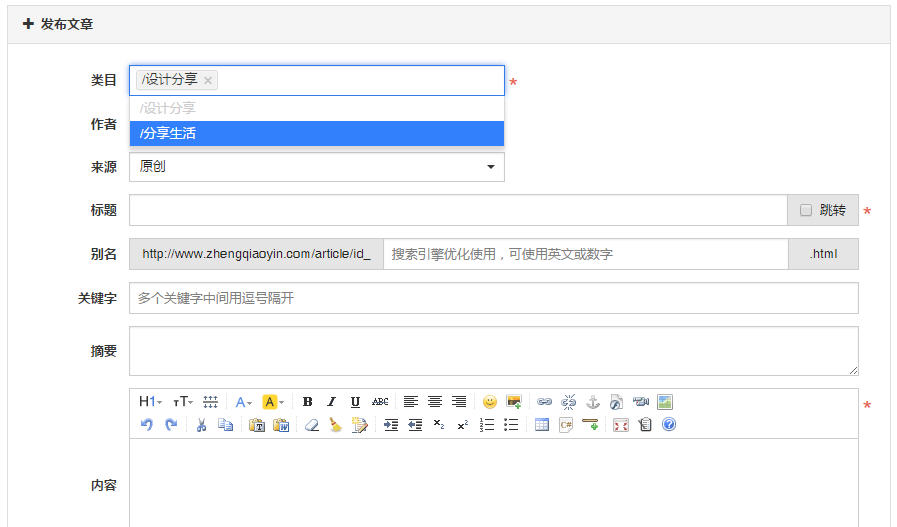Open the font size dropdown in the editor
Screen dimensions: 897x527
[x=183, y=402]
